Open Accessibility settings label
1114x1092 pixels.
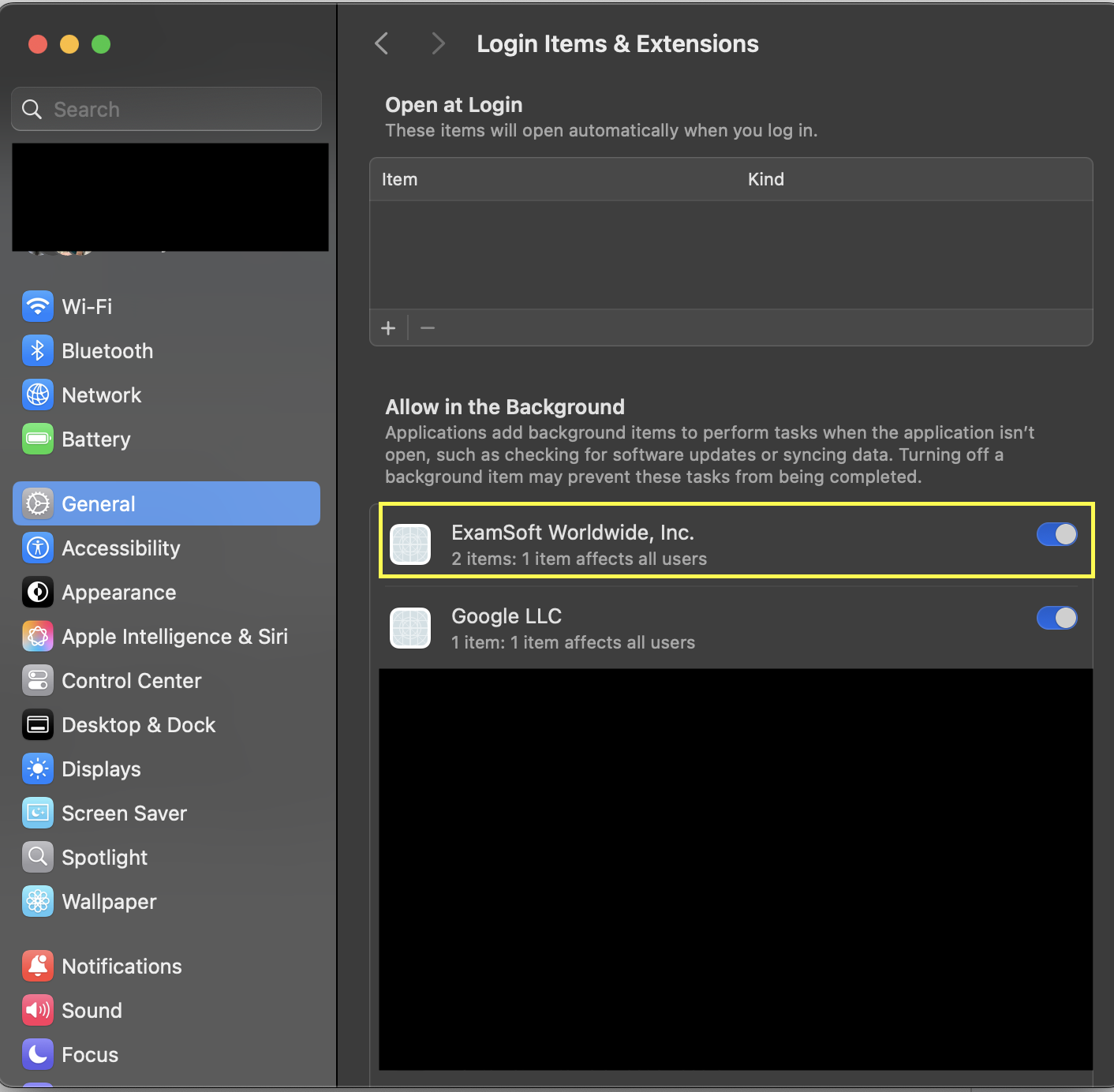click(121, 548)
